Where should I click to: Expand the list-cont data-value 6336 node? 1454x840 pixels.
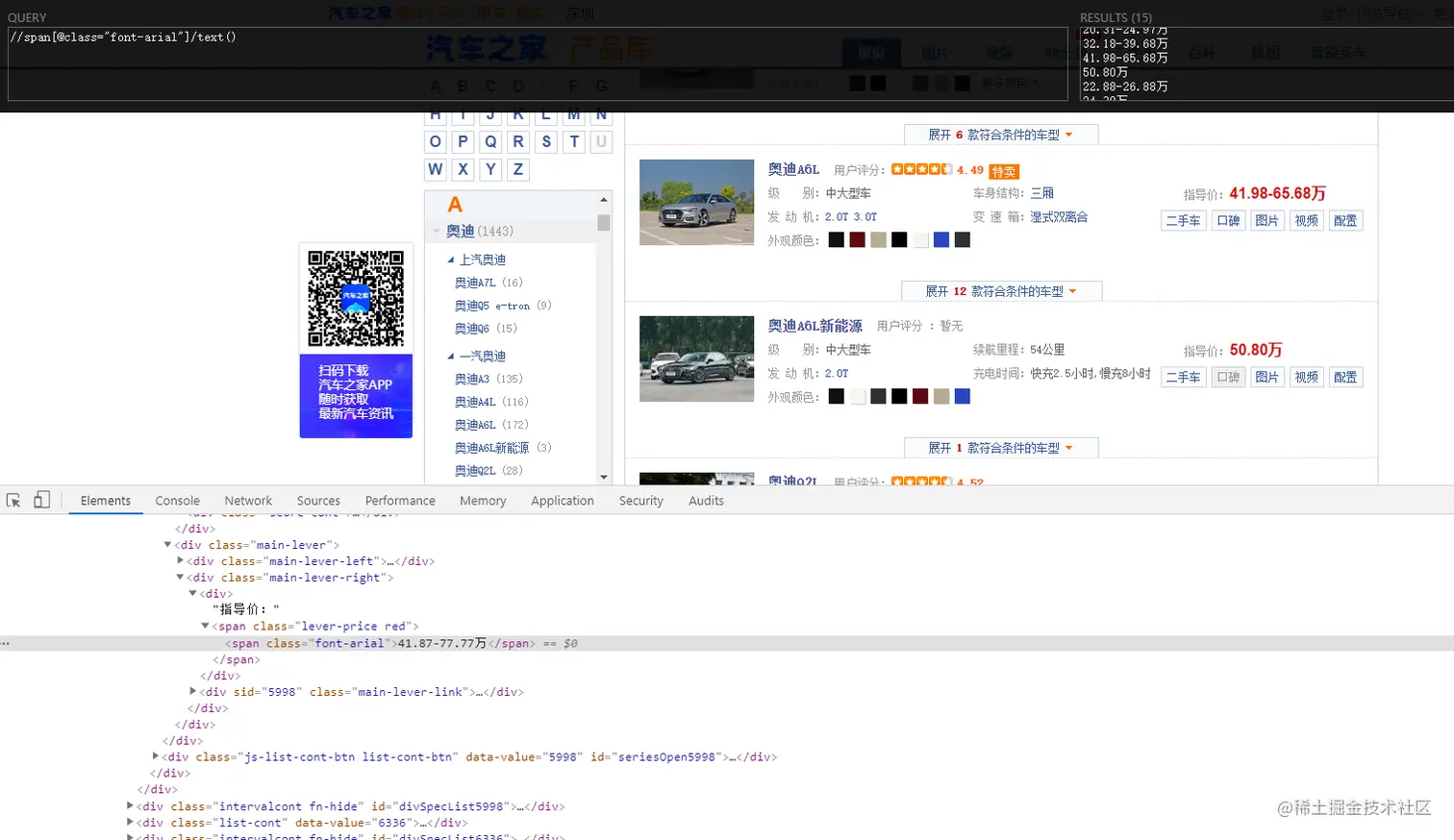tap(130, 822)
